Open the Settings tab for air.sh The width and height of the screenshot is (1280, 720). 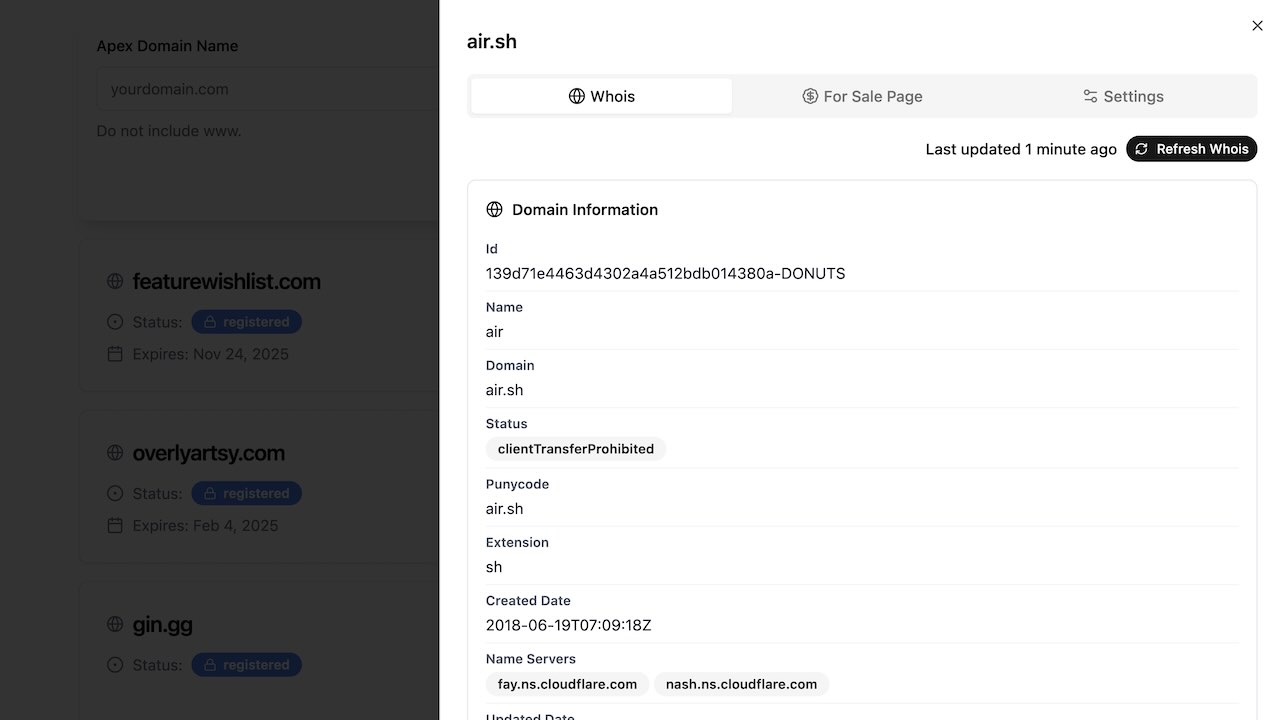tap(1123, 96)
